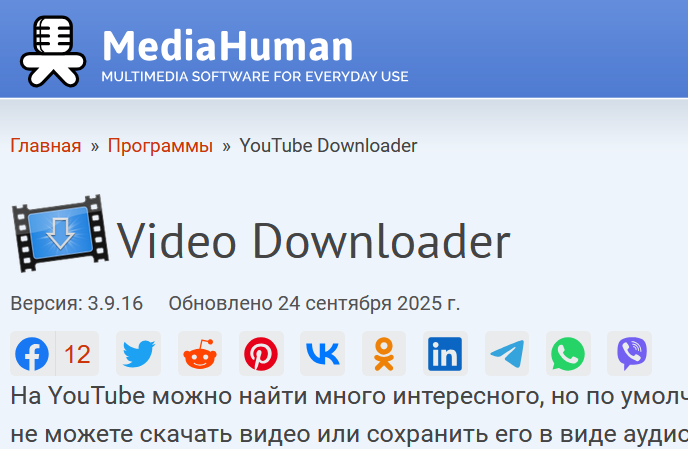Click the Facebook share count 12
The image size is (688, 449).
77,354
